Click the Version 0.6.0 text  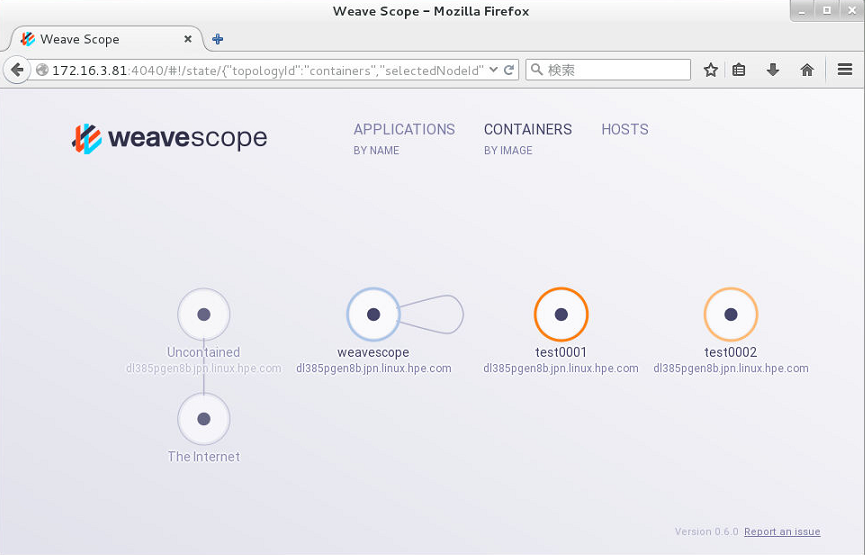[x=707, y=531]
